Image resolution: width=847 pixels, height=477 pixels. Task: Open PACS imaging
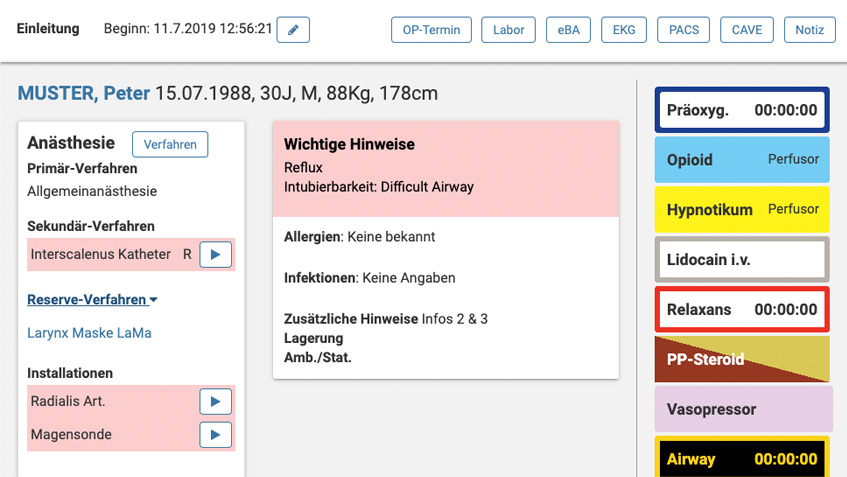[684, 30]
